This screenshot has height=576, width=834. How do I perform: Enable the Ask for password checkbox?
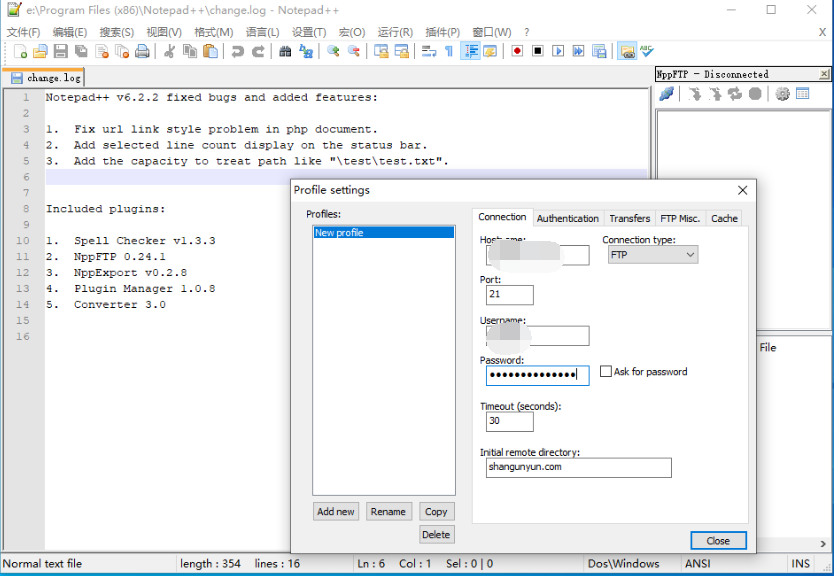pos(606,372)
